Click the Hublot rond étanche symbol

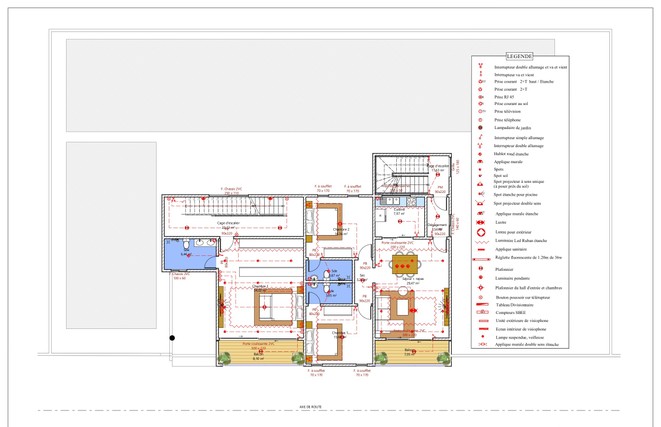coord(480,154)
